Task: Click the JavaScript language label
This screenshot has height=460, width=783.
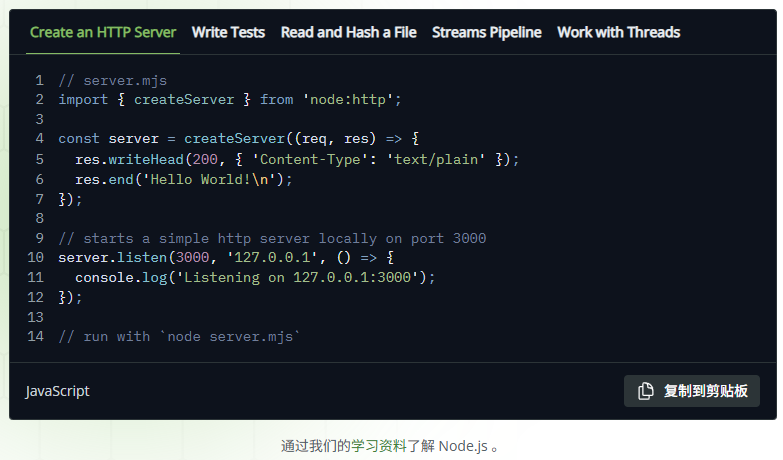Action: 57,391
